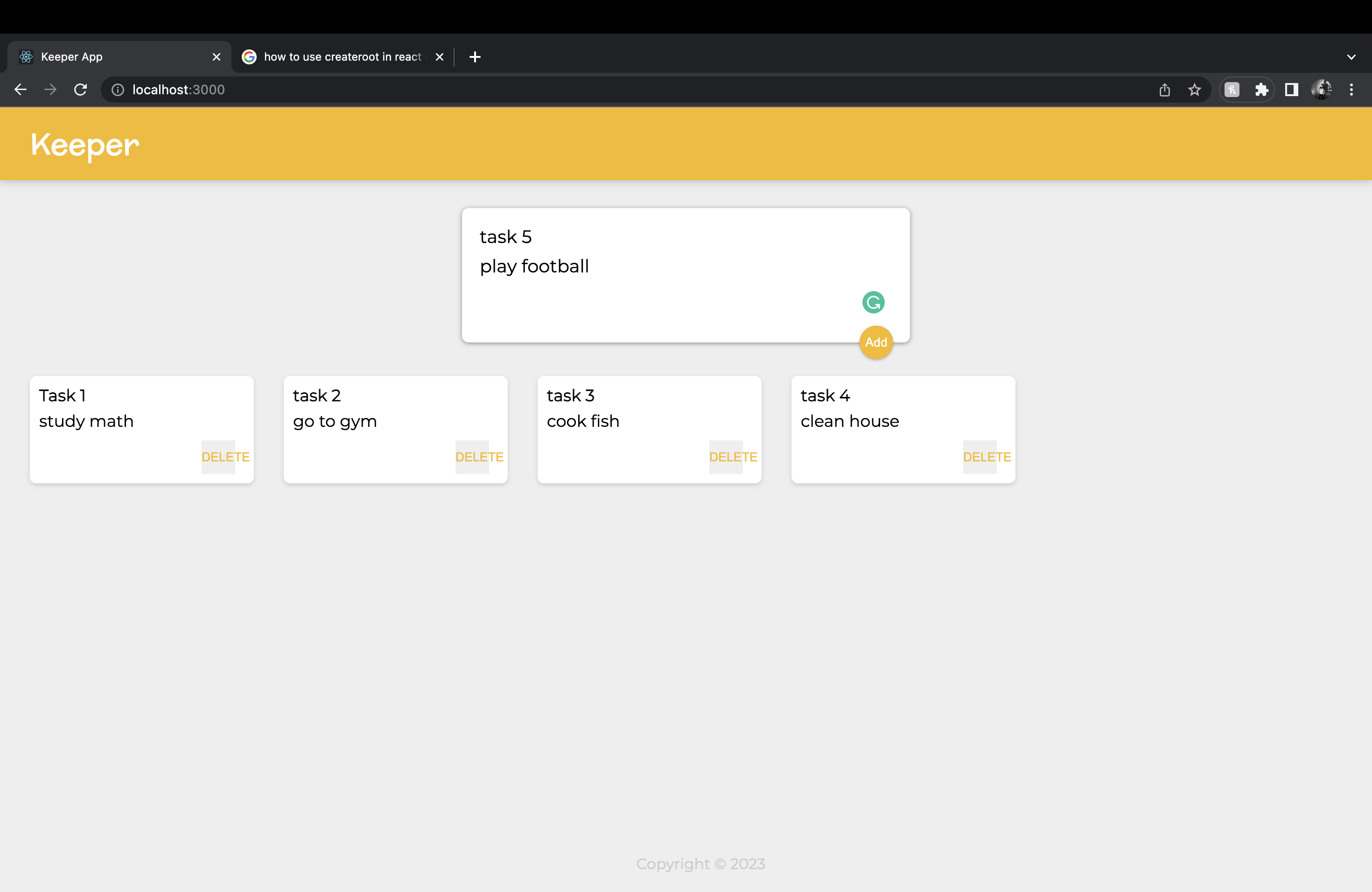Open the browser share menu

point(1164,89)
